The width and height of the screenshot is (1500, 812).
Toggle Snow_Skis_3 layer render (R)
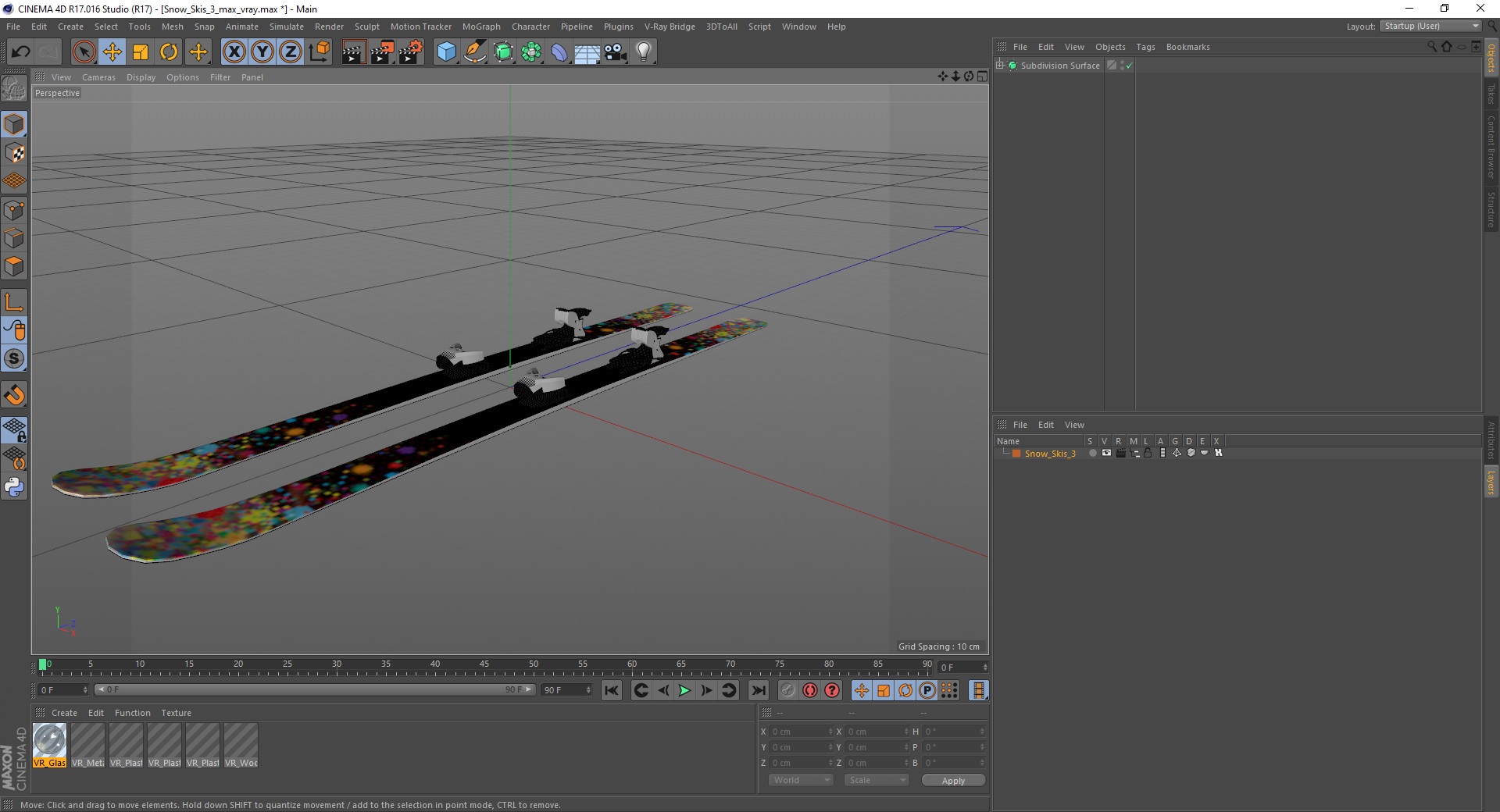(x=1120, y=453)
